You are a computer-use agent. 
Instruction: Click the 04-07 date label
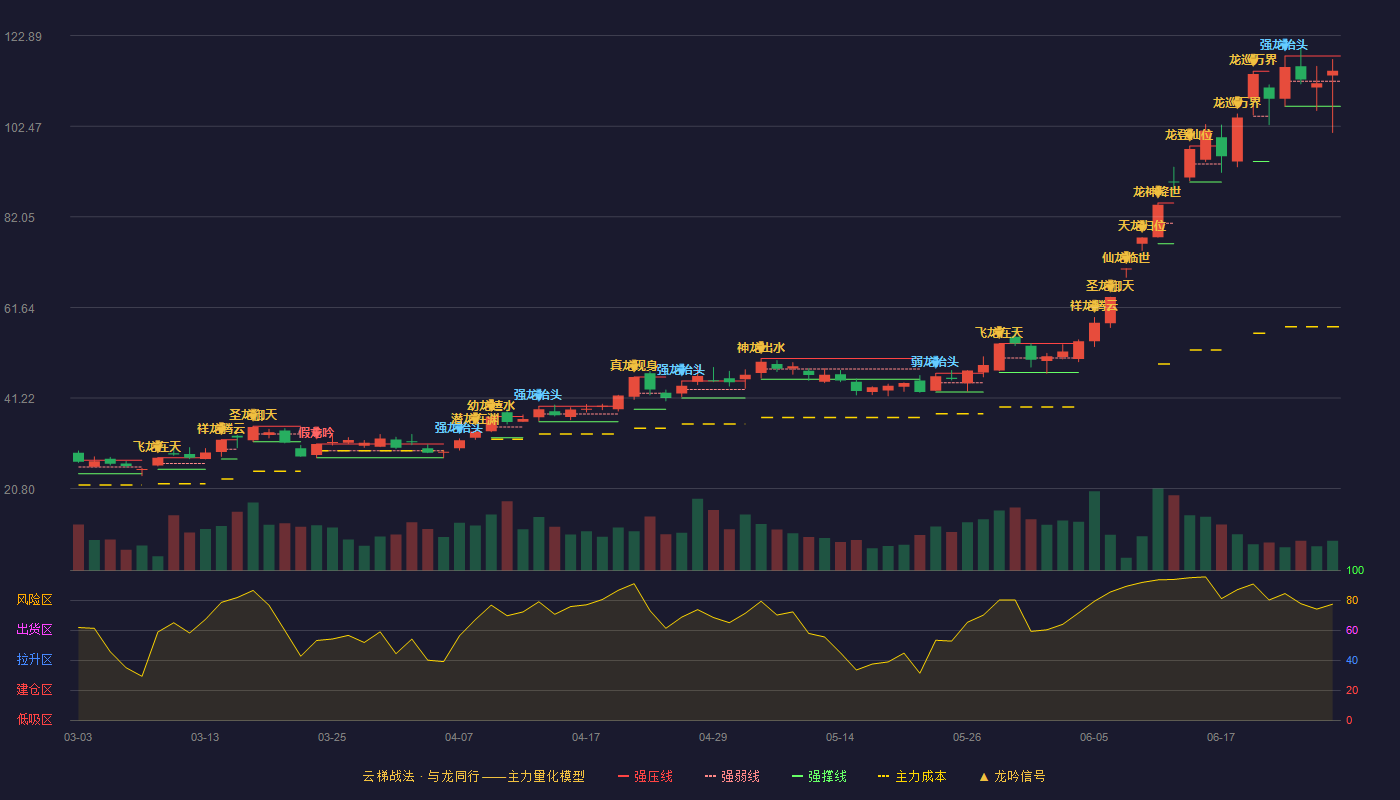[459, 737]
